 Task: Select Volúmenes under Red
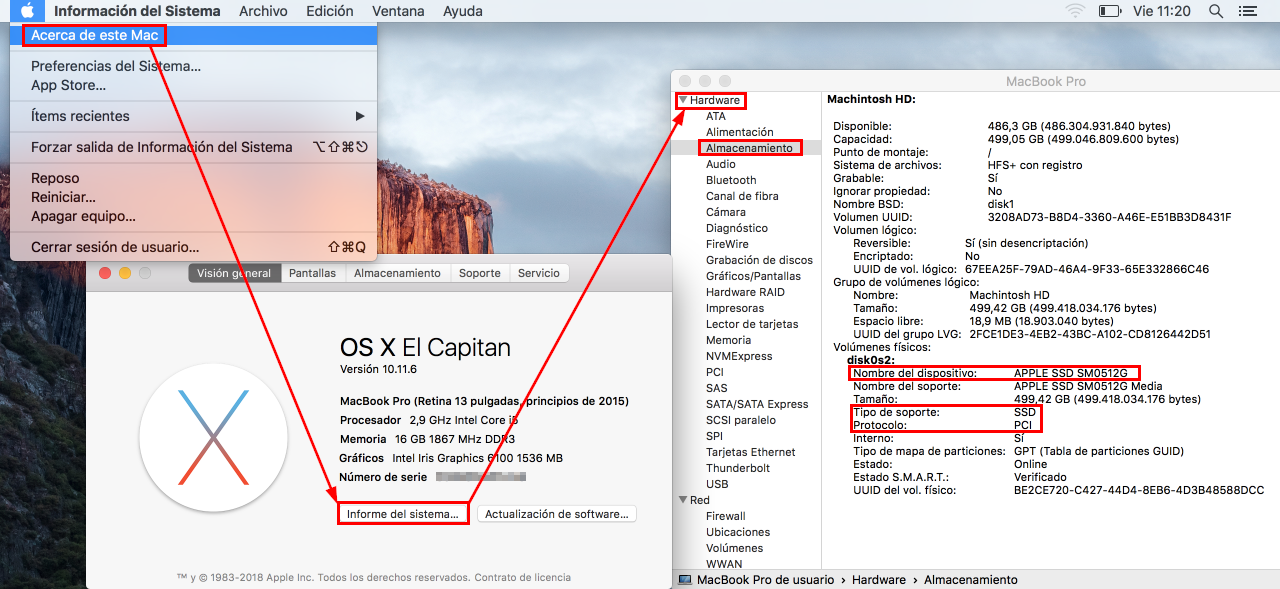(x=734, y=548)
